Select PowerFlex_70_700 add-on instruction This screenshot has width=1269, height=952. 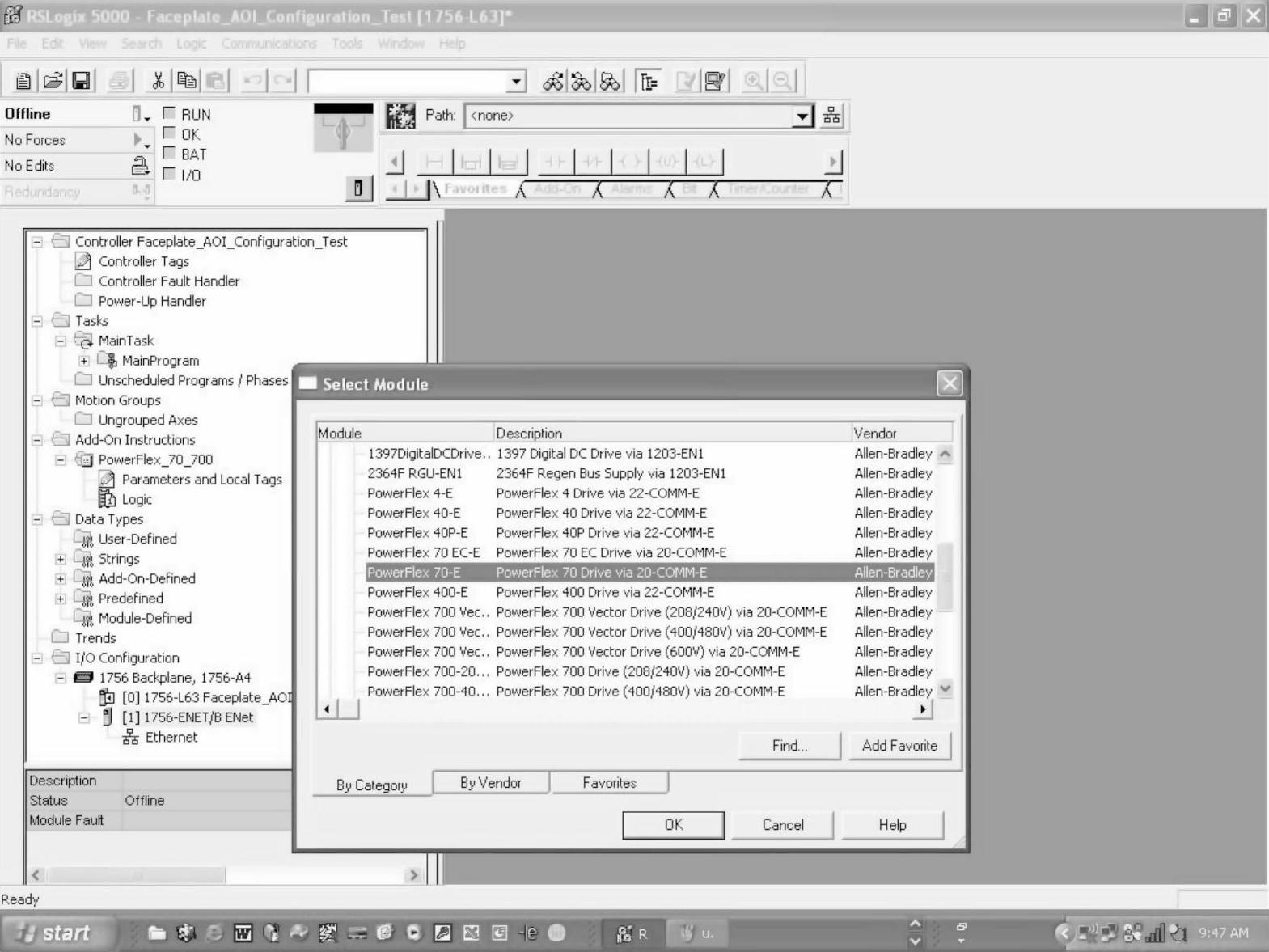pos(155,459)
